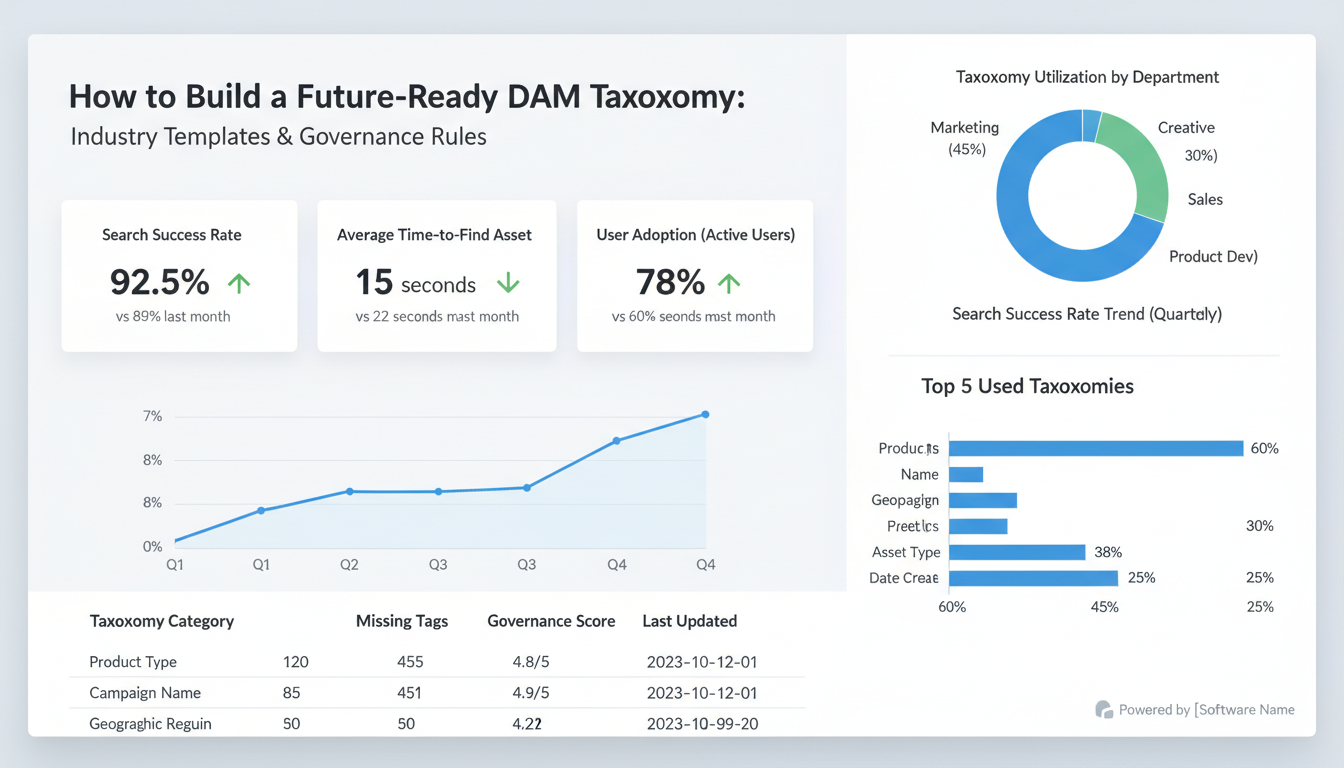Click the Top 5 Used Taxoxomies heading
Screen dimensions: 1344x768
[1027, 386]
